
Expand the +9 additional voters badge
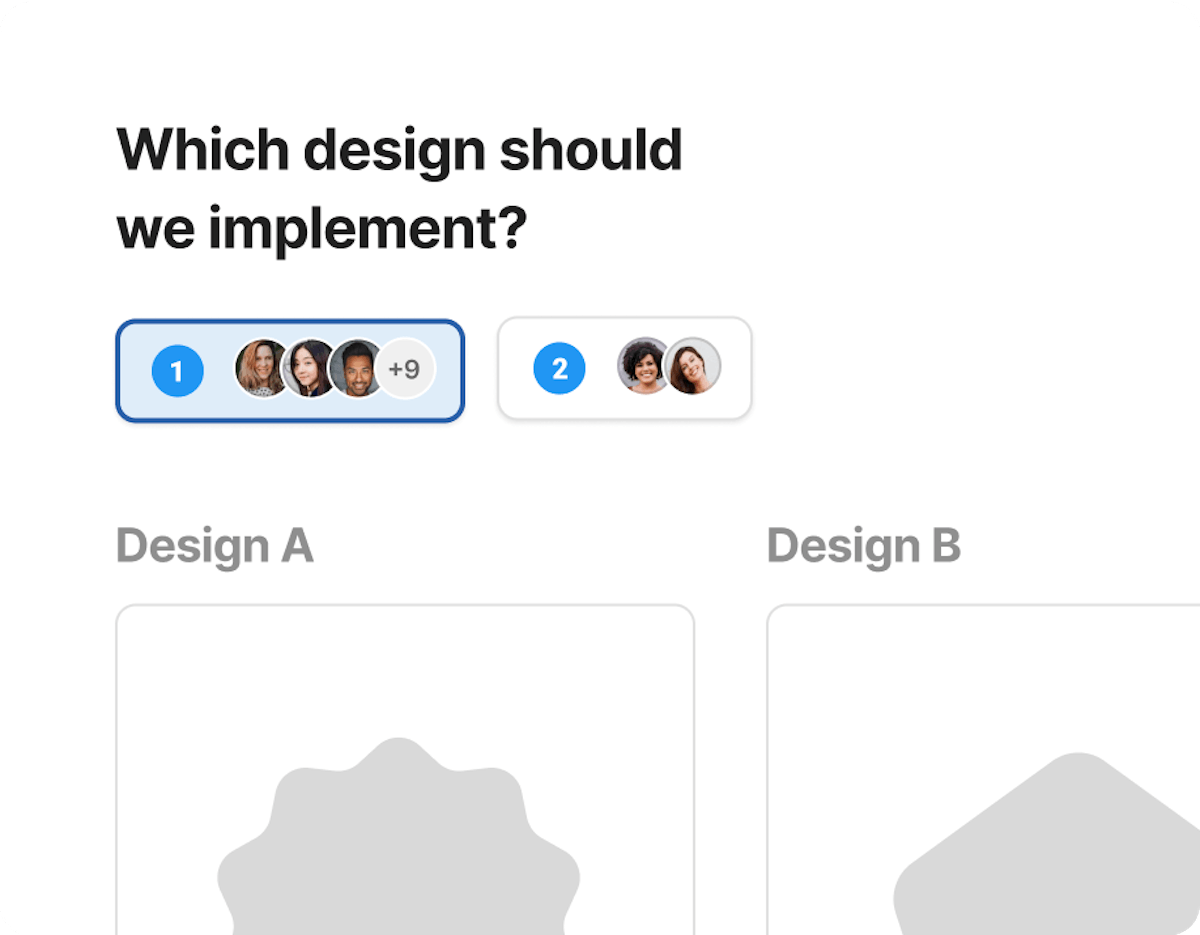tap(406, 369)
